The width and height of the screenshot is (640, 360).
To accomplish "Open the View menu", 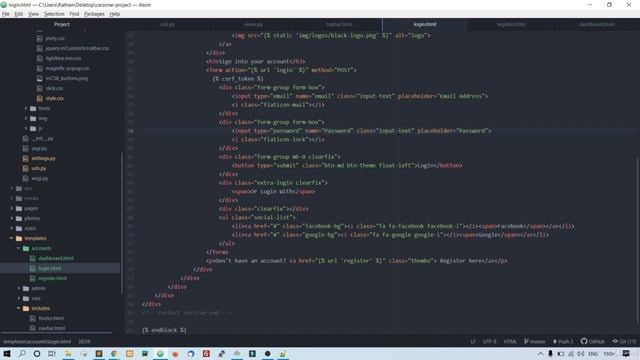I will click(x=33, y=14).
